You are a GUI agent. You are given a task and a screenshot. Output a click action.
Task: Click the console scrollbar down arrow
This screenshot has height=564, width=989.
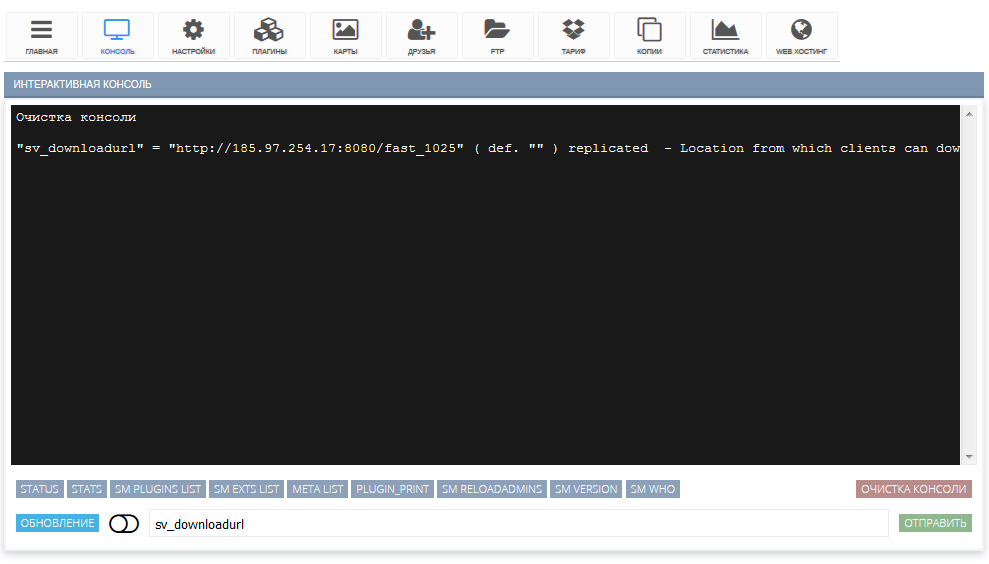coord(969,457)
